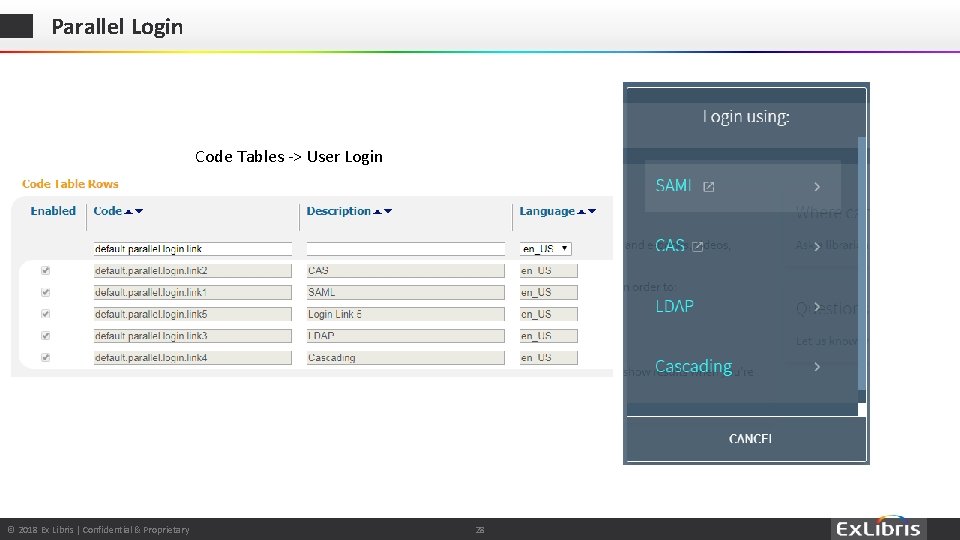Click the ExLibris logo in the footer
The width and height of the screenshot is (960, 540).
click(x=879, y=528)
